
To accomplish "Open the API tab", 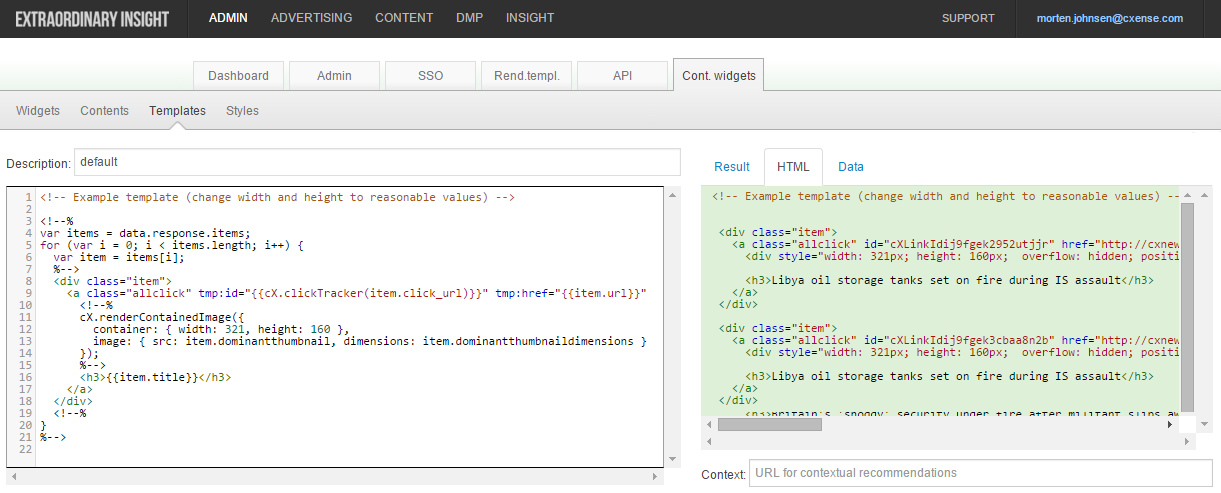I will [622, 76].
